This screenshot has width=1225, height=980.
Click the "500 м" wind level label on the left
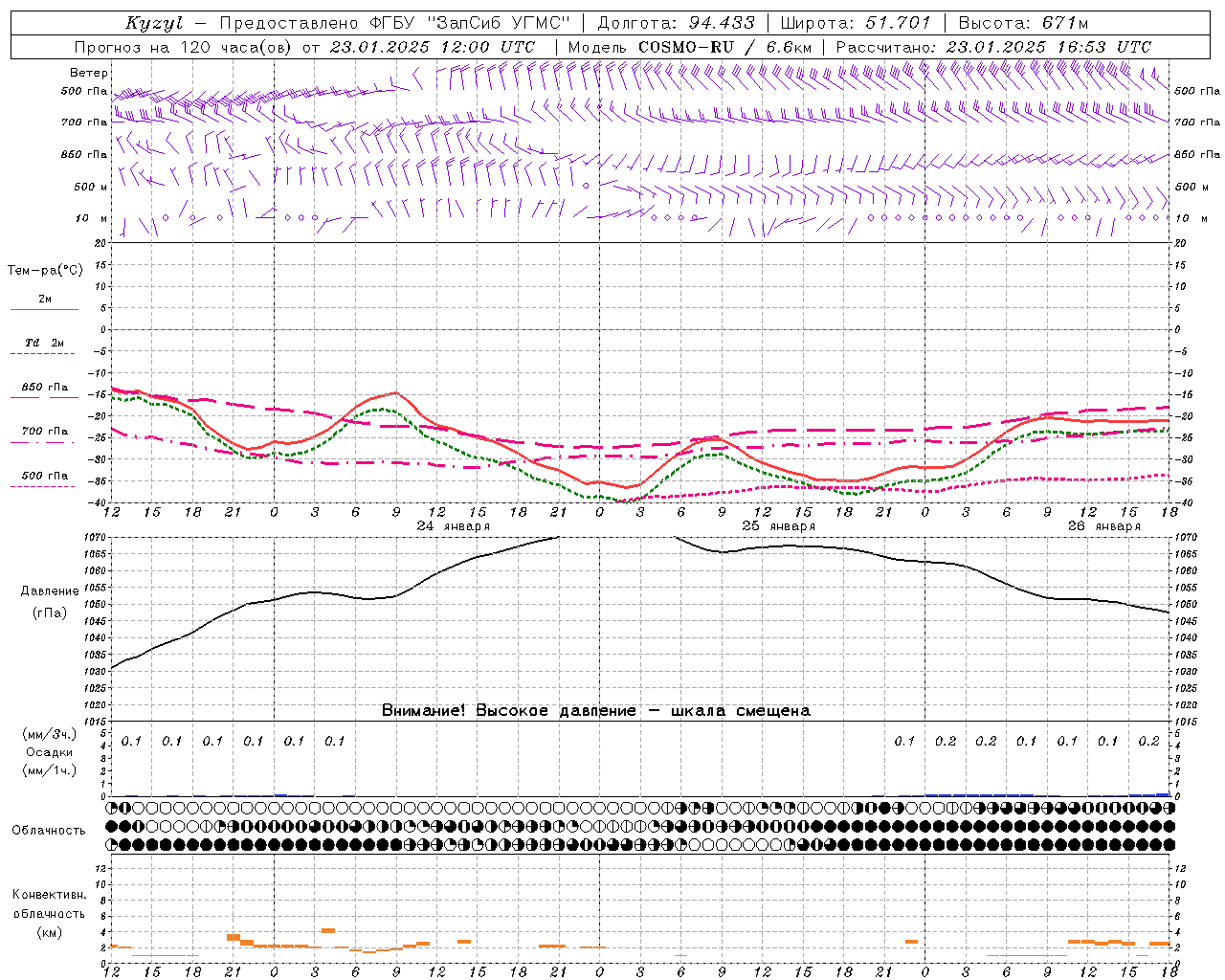pyautogui.click(x=91, y=187)
